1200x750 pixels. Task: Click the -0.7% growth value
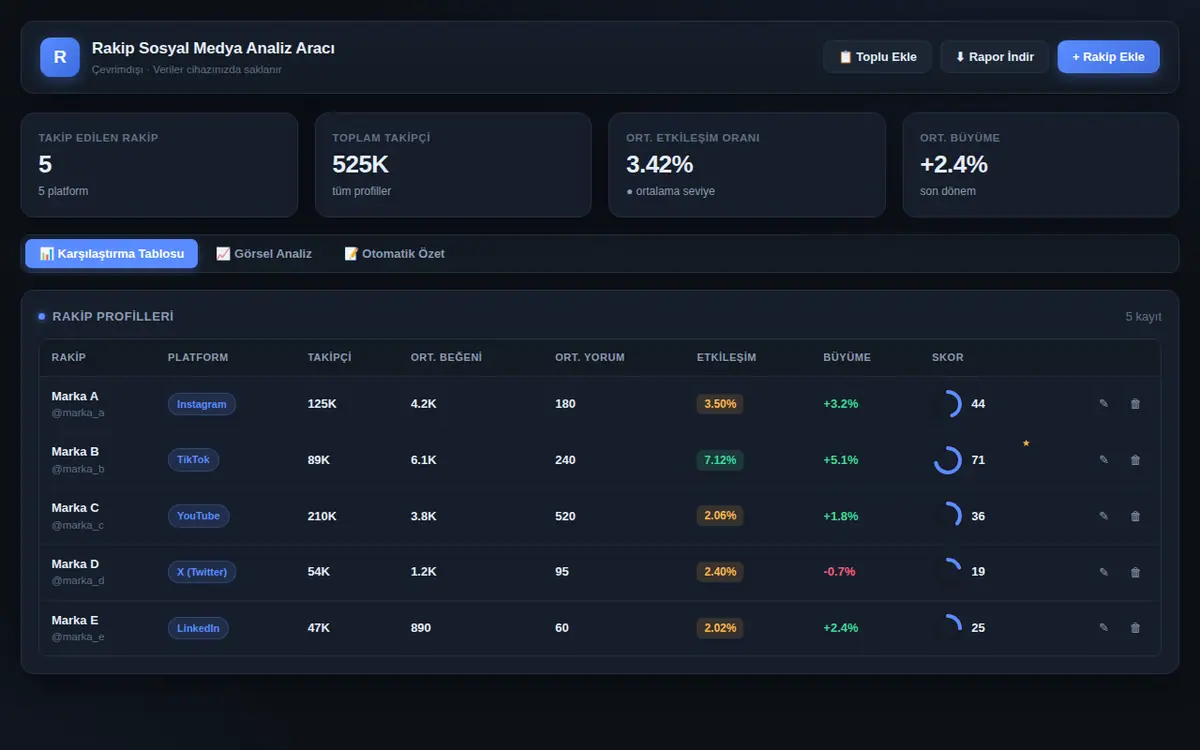coord(840,572)
